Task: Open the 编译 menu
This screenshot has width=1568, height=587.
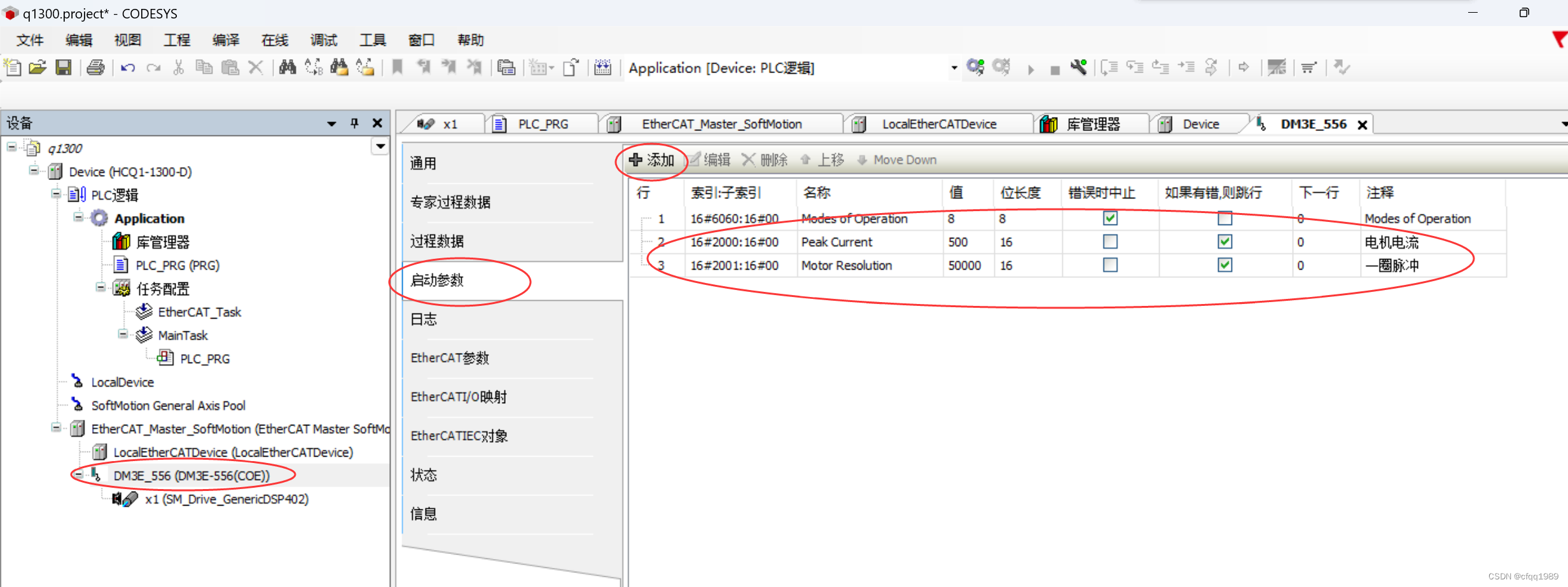Action: tap(225, 40)
